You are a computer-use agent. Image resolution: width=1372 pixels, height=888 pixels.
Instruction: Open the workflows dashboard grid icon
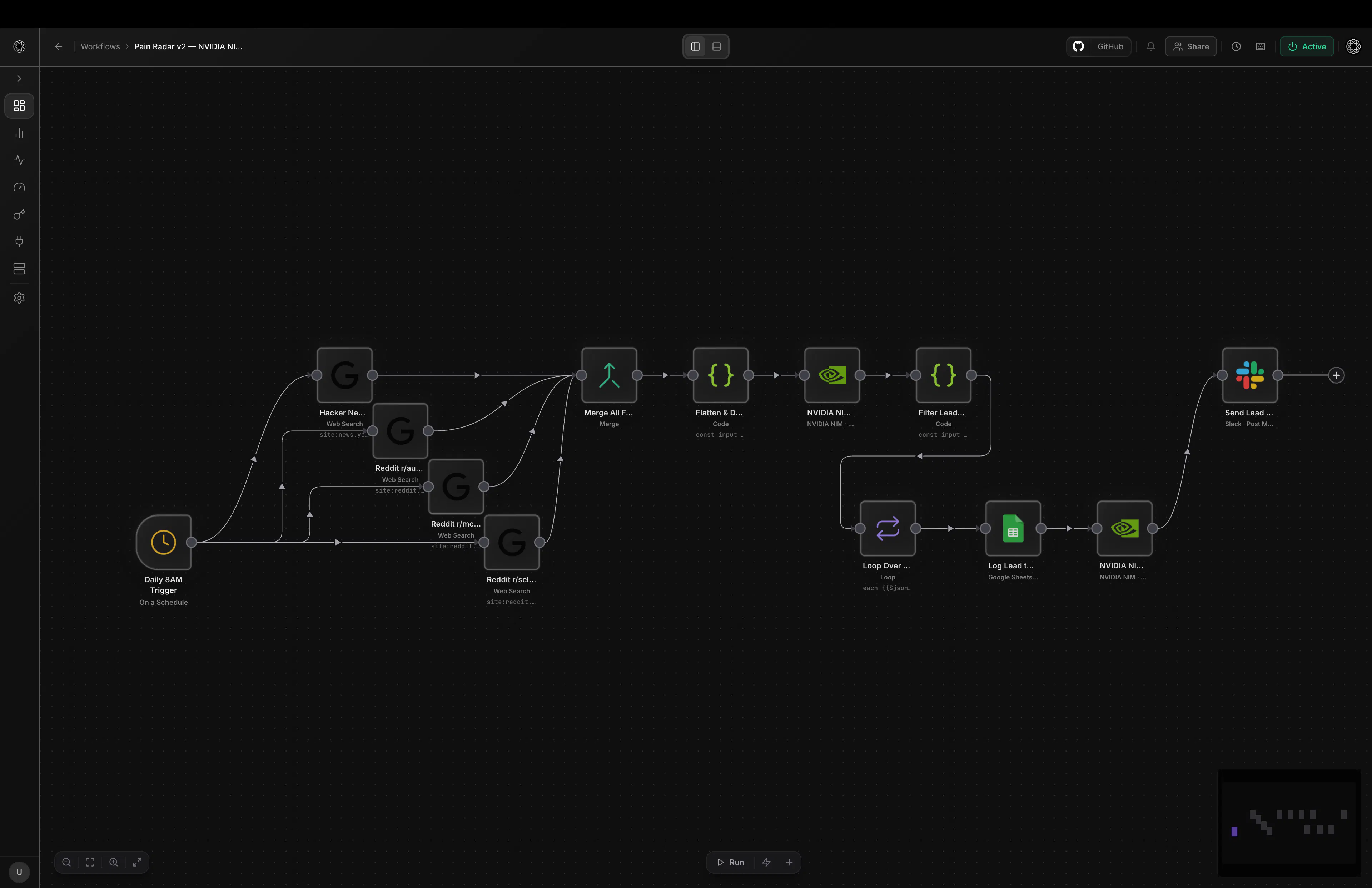pos(19,105)
